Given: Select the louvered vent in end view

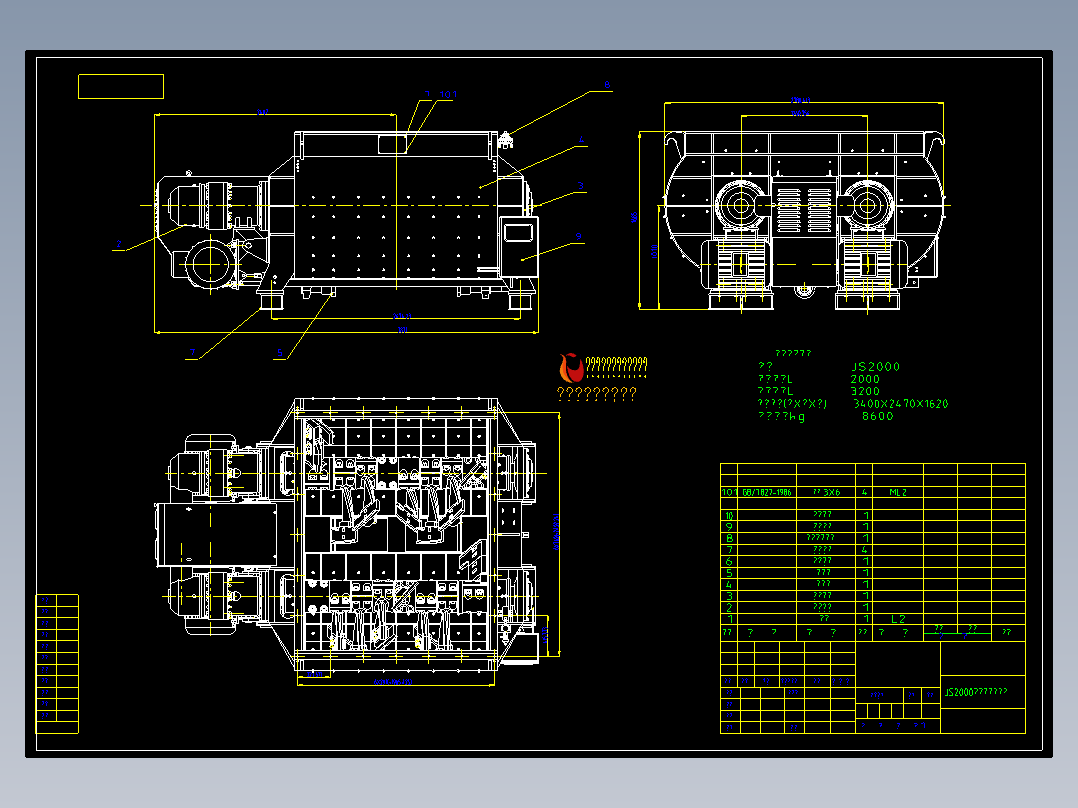Looking at the screenshot, I should click(804, 210).
